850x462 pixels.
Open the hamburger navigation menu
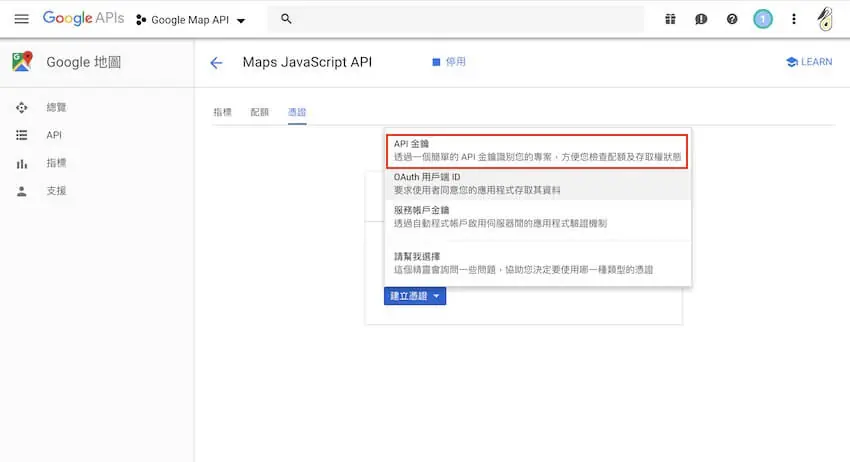(21, 20)
